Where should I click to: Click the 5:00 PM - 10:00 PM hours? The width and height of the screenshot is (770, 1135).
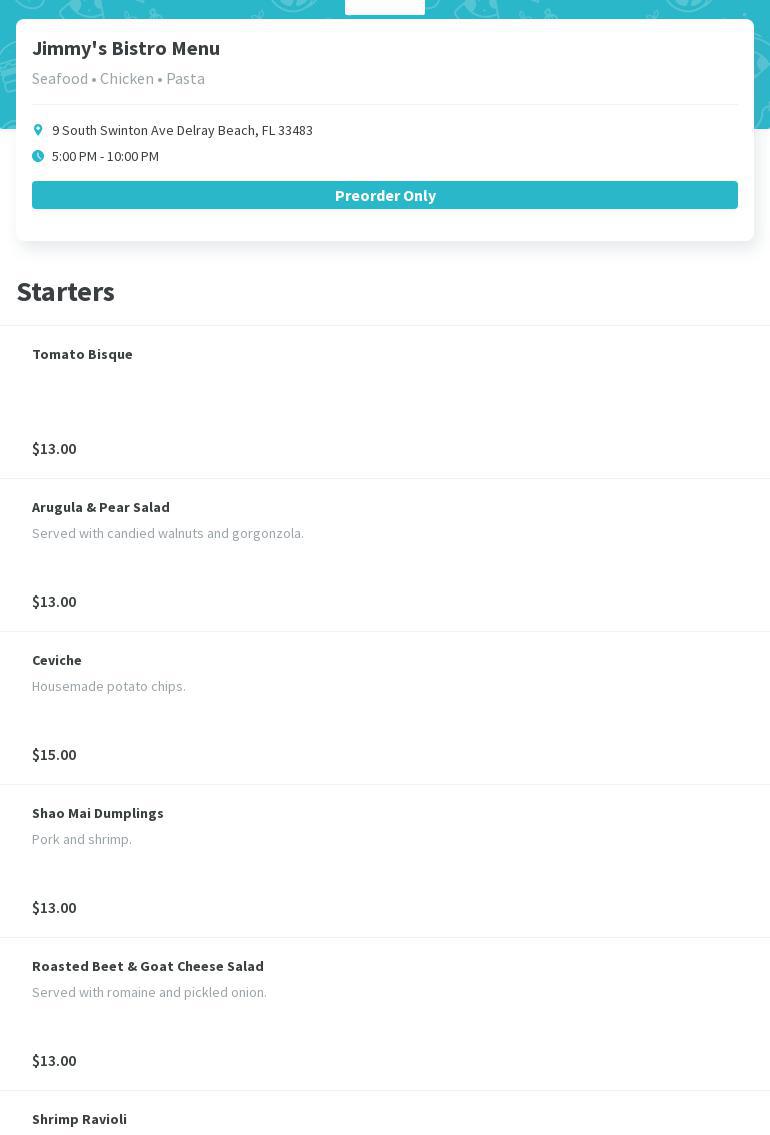pyautogui.click(x=105, y=156)
